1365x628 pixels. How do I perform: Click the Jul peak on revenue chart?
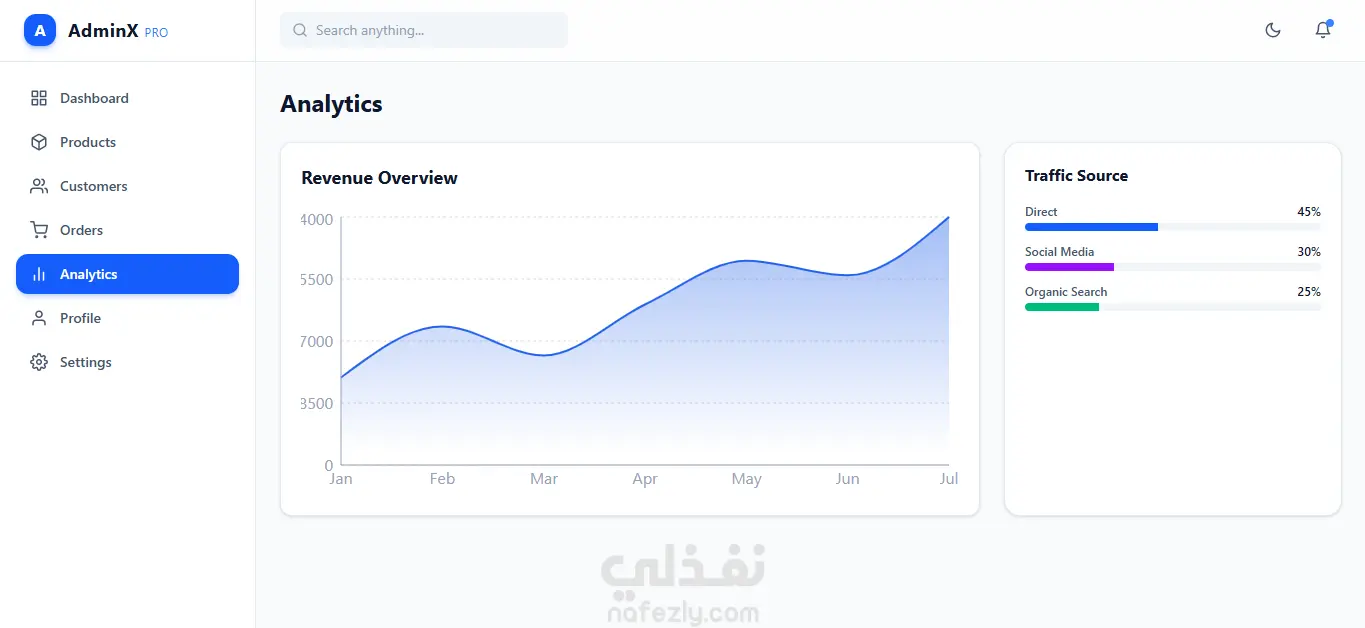(x=948, y=217)
